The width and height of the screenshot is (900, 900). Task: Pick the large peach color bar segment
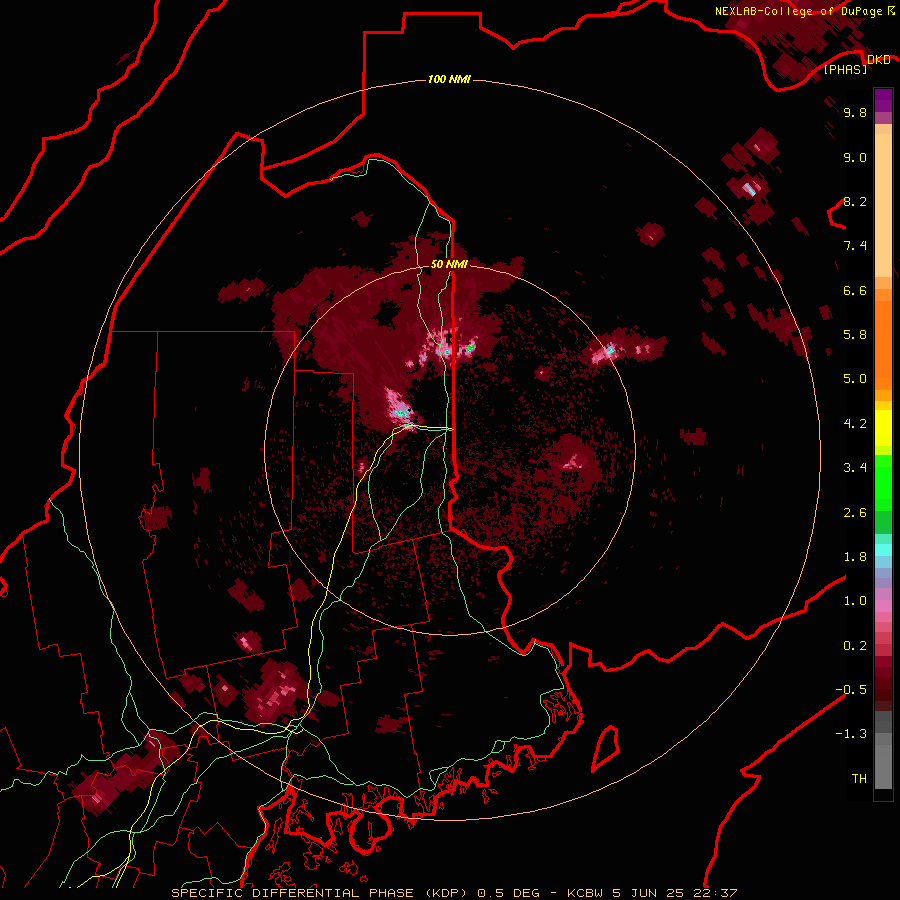point(883,205)
